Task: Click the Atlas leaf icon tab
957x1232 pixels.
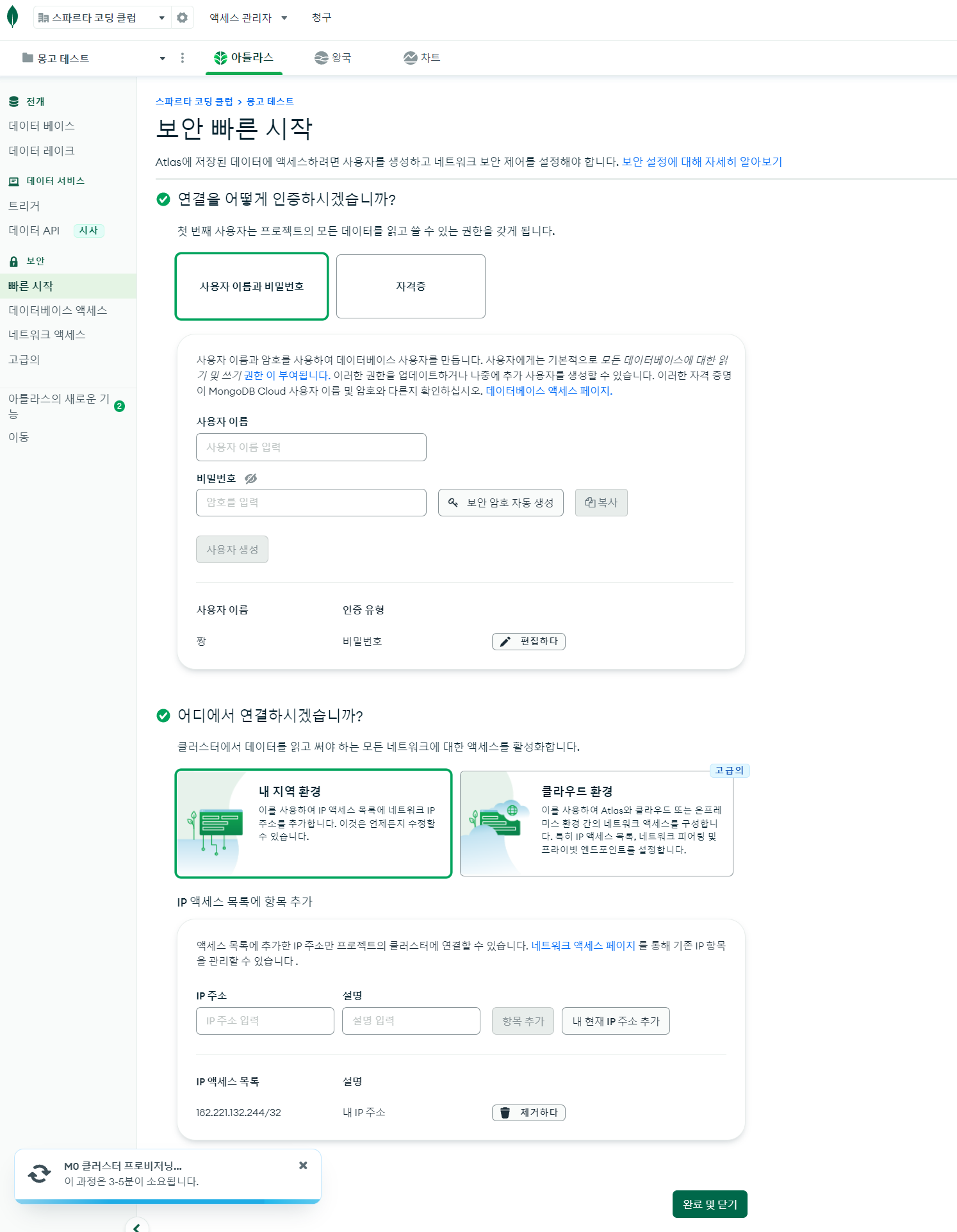Action: (x=220, y=58)
